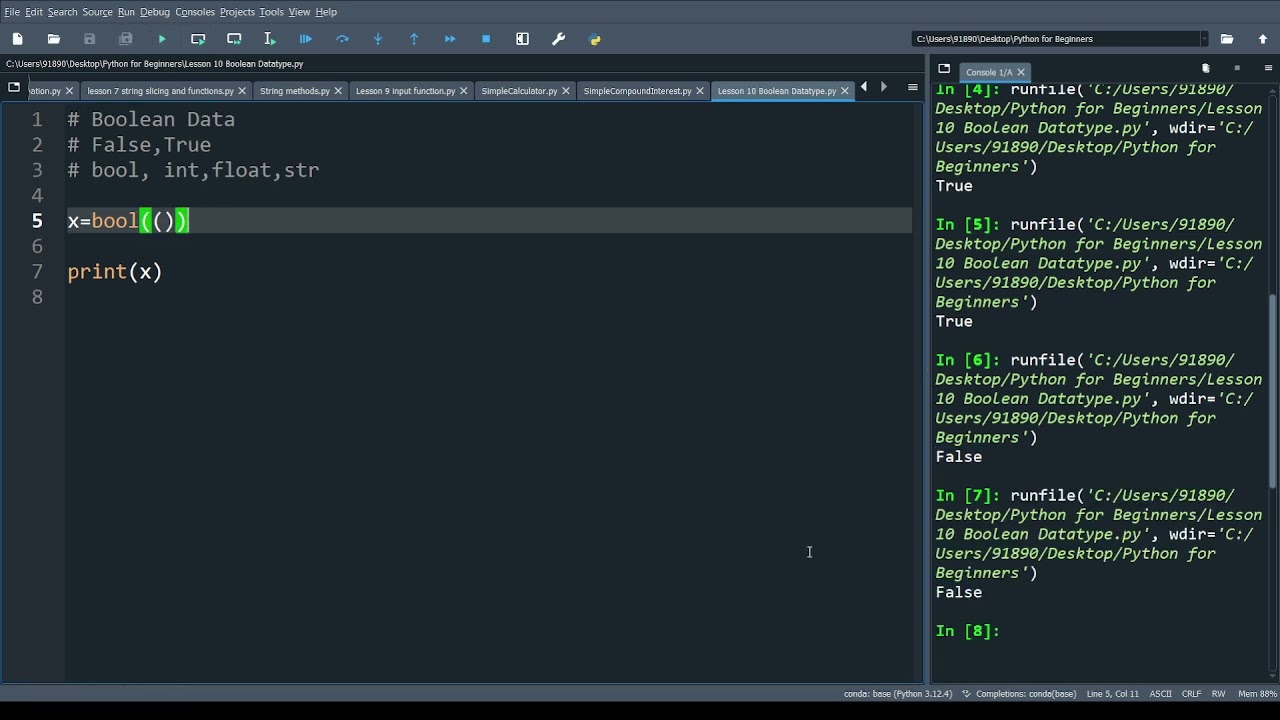Open the Debug menu
The image size is (1280, 720).
[155, 12]
